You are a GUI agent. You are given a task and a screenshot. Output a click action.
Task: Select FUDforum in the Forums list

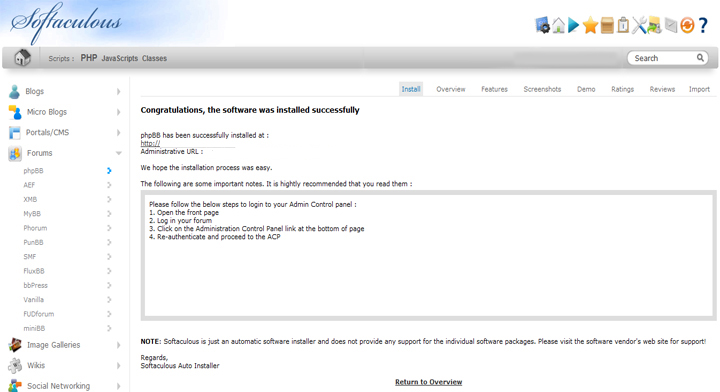[39, 314]
